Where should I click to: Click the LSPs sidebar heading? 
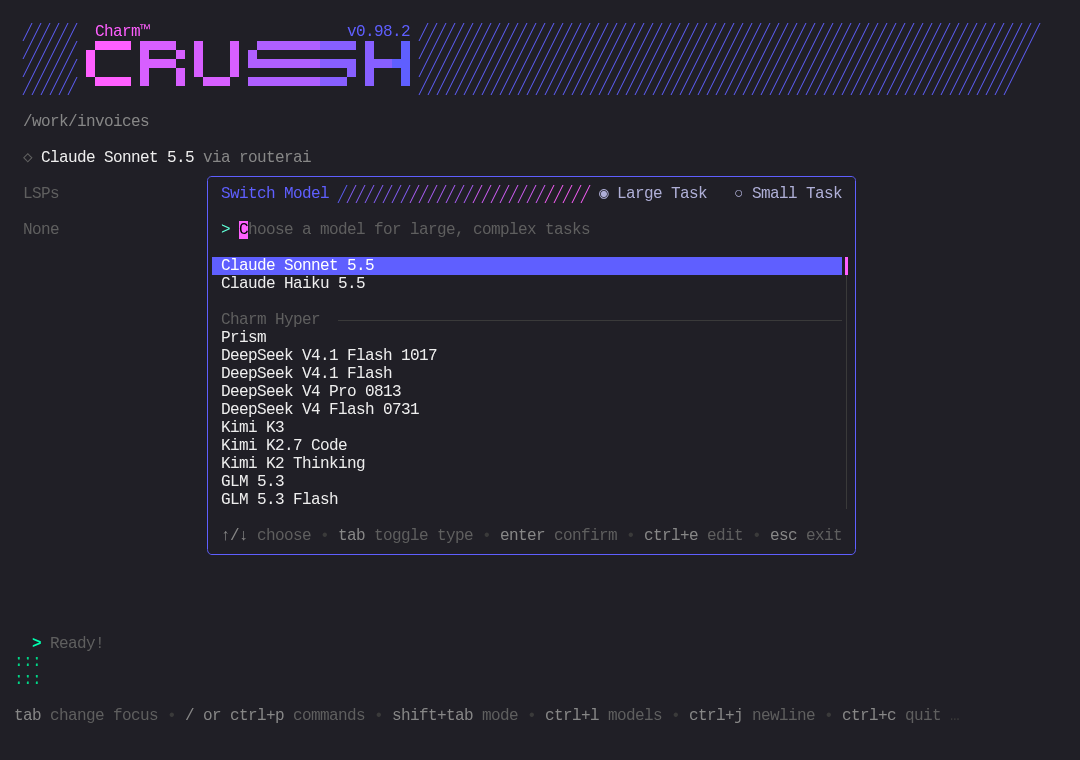pos(41,193)
